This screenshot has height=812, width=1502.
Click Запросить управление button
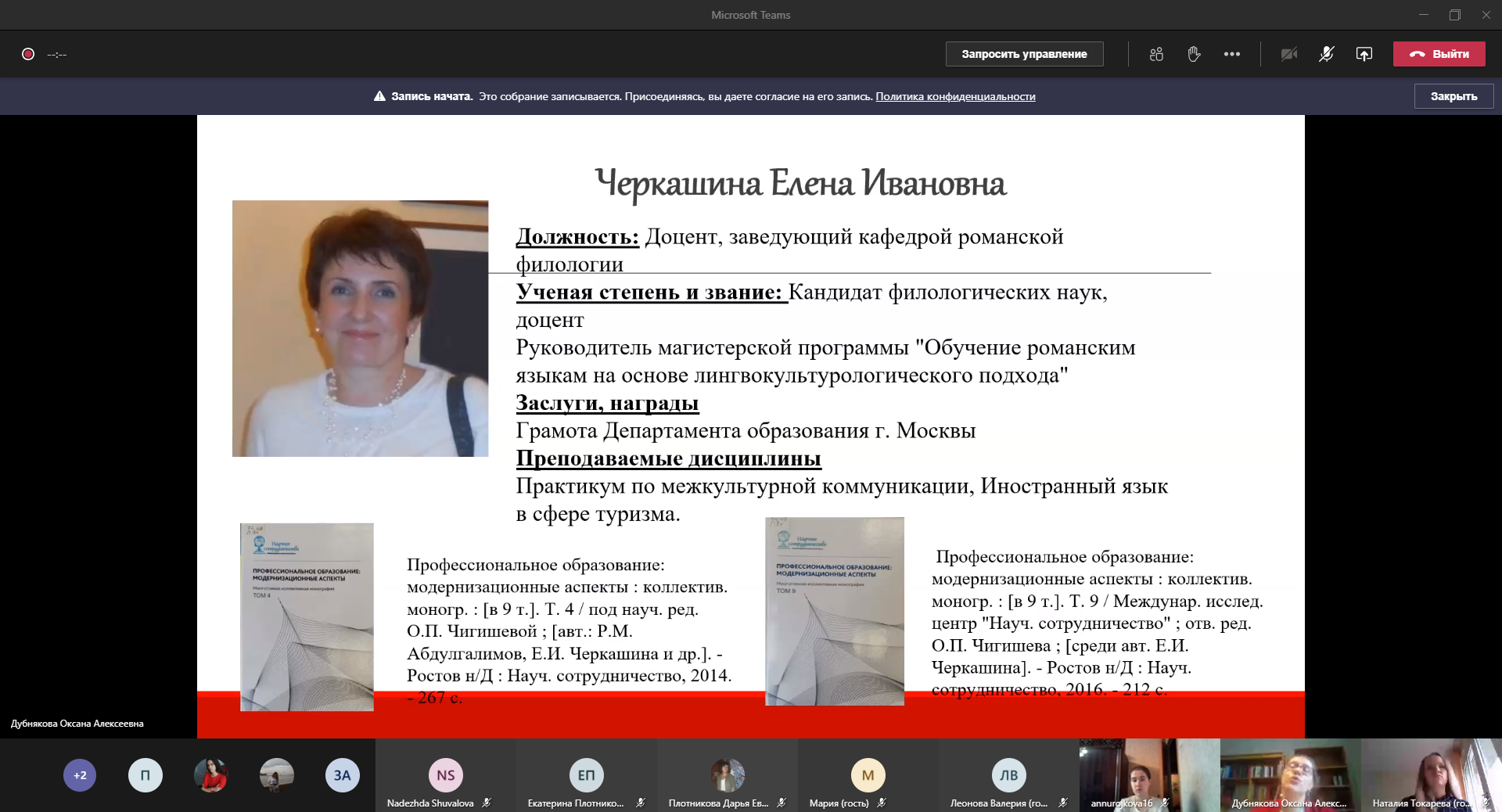coord(1024,54)
